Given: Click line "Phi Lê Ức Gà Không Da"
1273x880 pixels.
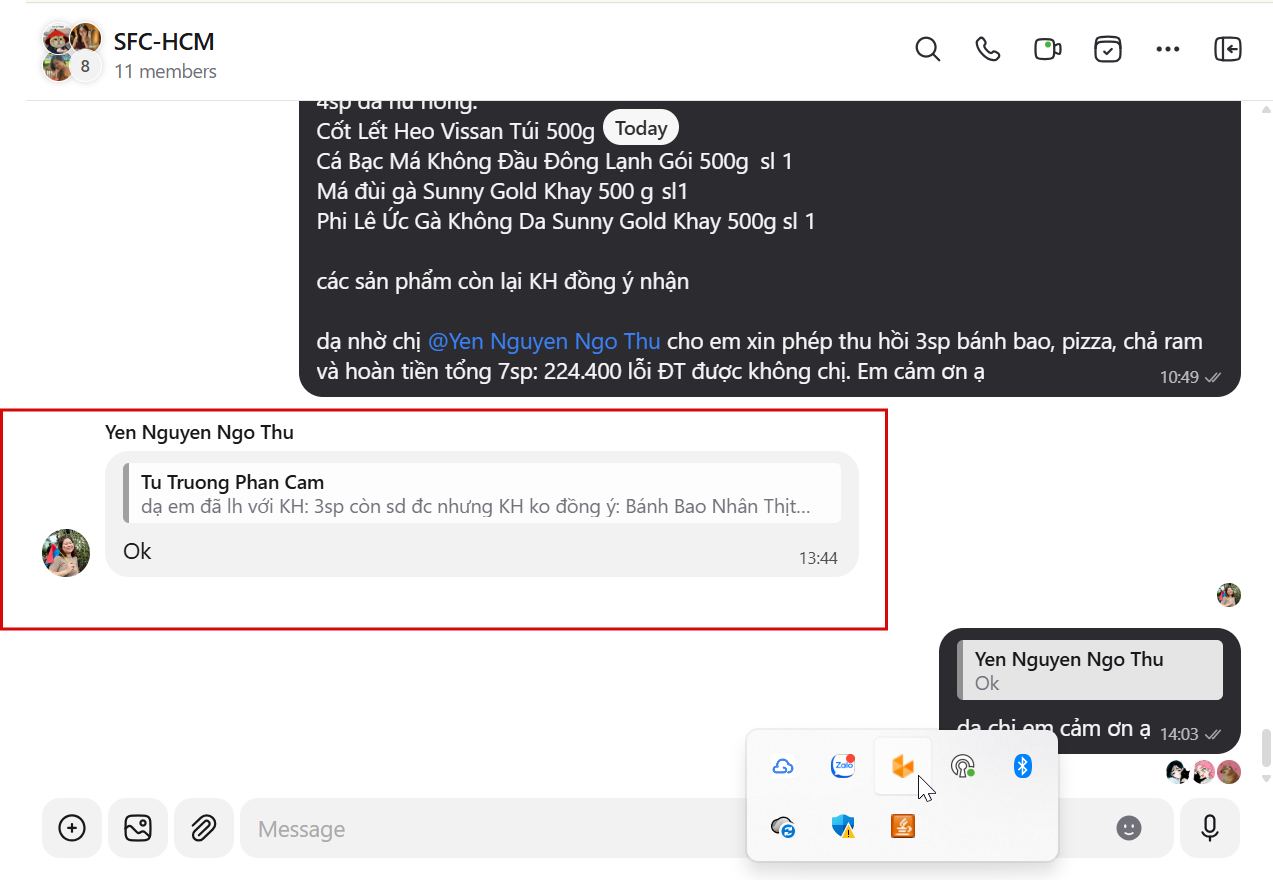Looking at the screenshot, I should coord(565,221).
